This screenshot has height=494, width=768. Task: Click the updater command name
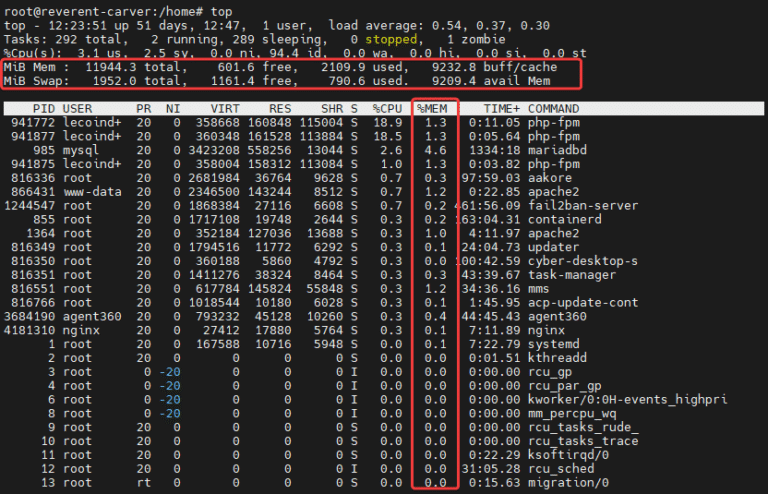553,247
